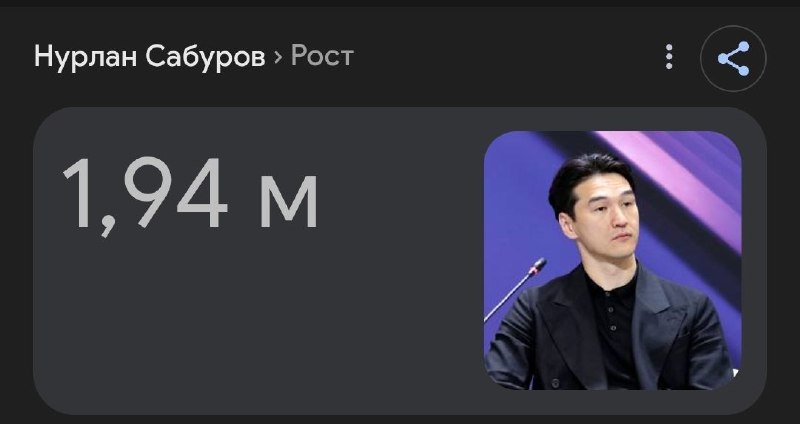Screen dimensions: 800x424
Task: Click the digit 1 in the height value
Action: pyautogui.click(x=80, y=192)
